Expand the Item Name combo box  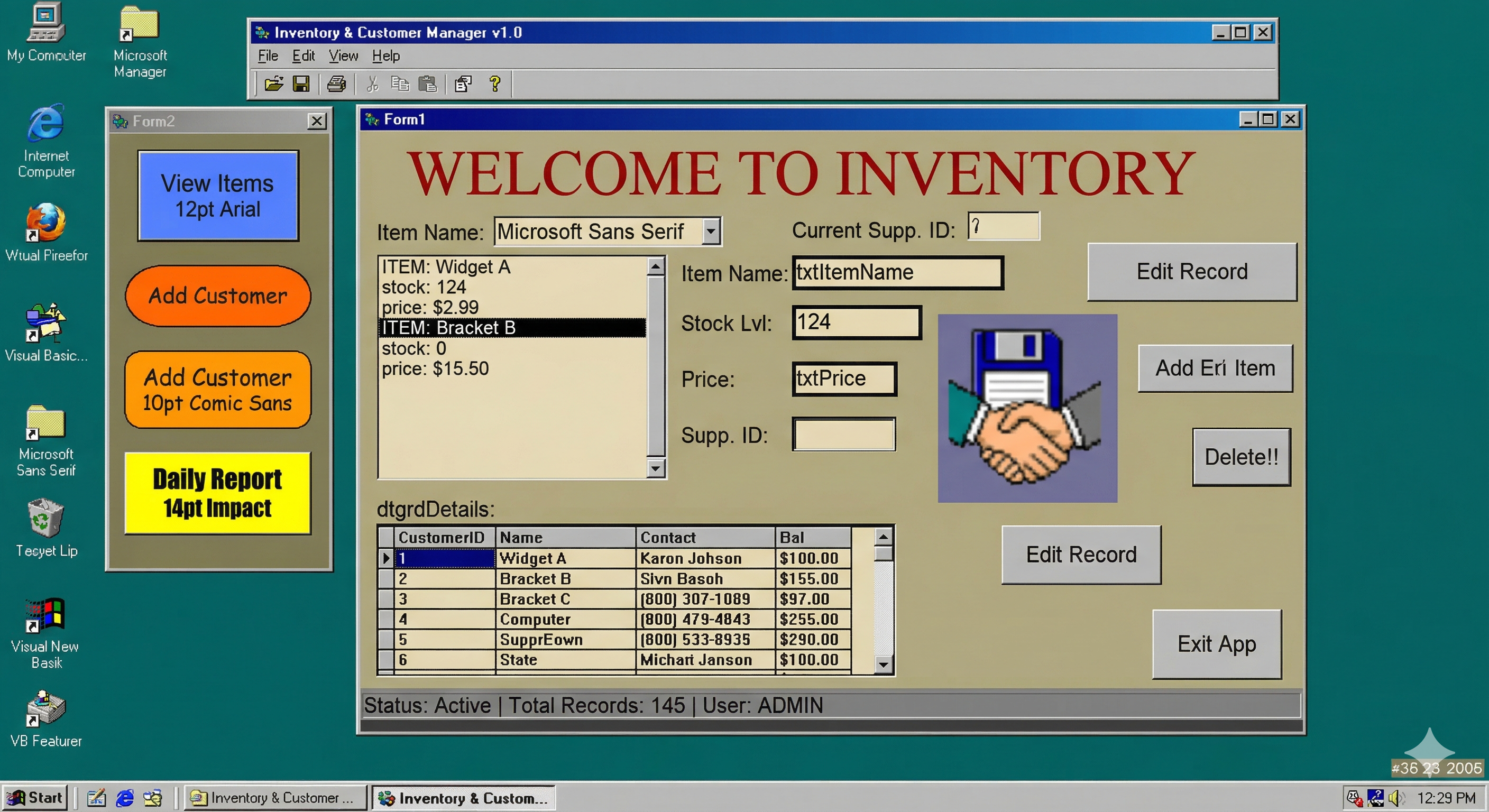coord(711,232)
